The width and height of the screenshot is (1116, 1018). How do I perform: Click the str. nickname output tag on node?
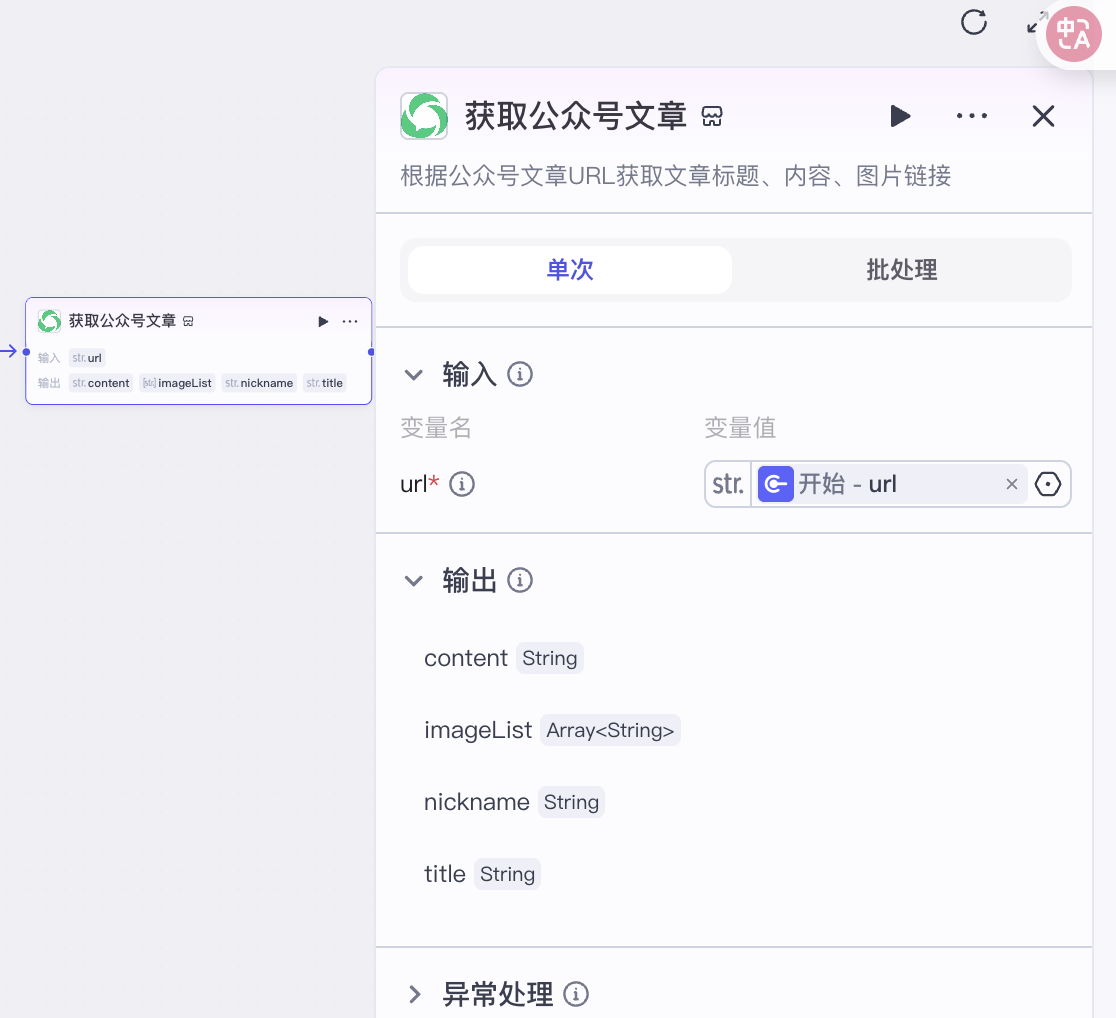tap(259, 383)
